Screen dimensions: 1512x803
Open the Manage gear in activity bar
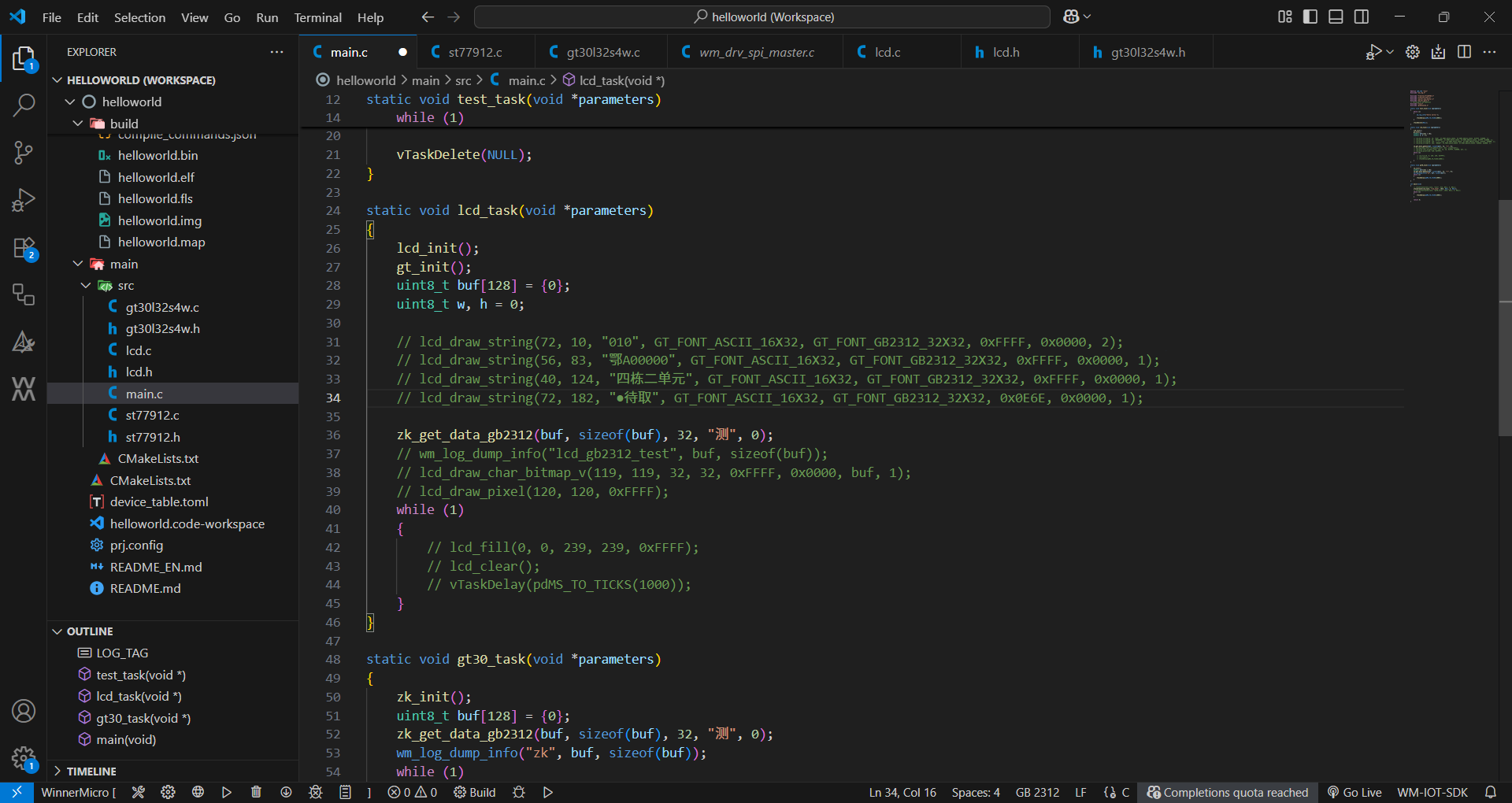[x=24, y=758]
